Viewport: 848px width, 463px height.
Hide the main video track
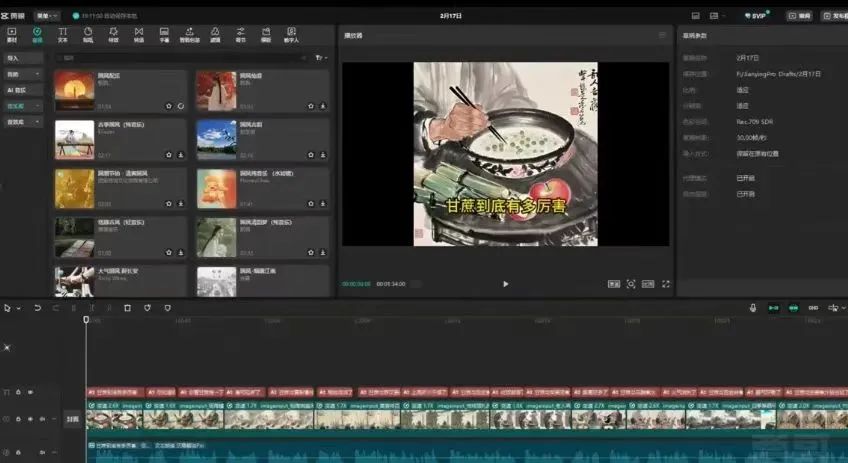click(30, 419)
